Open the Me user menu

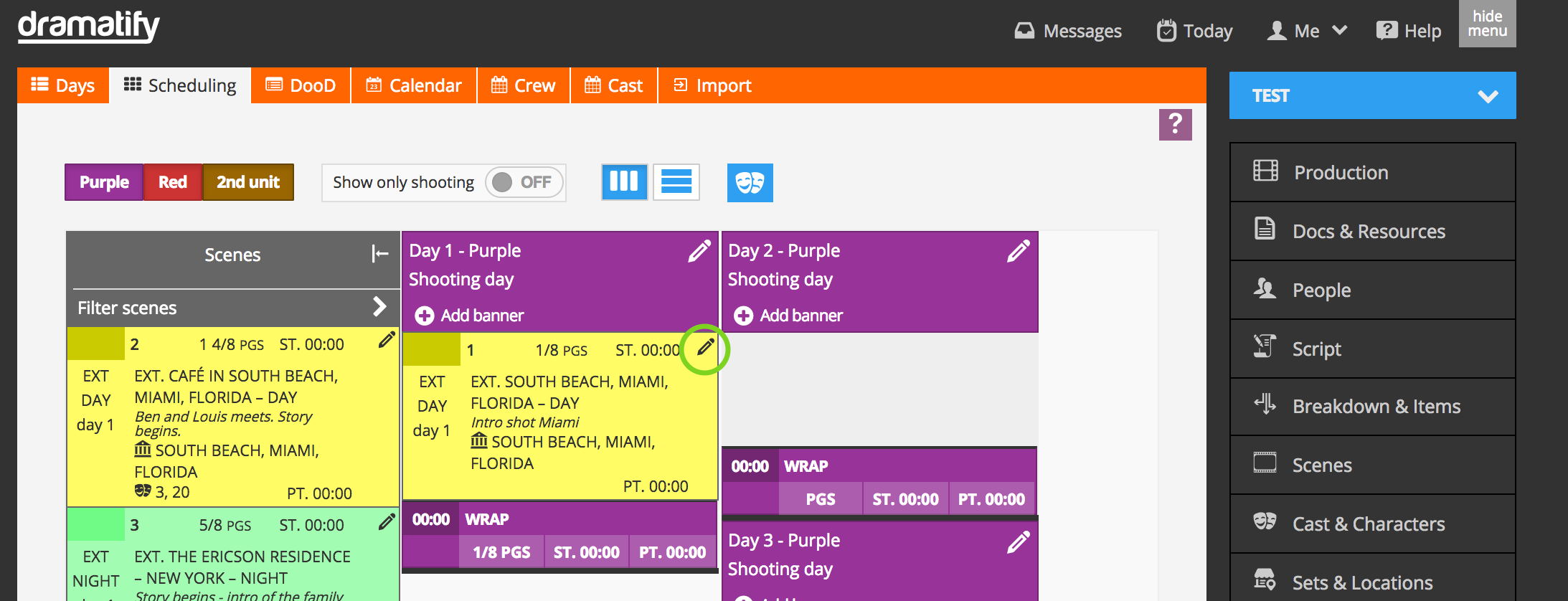1307,31
